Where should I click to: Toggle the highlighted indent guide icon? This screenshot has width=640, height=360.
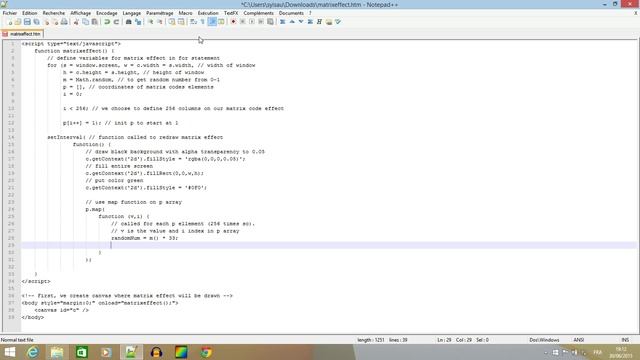point(212,22)
